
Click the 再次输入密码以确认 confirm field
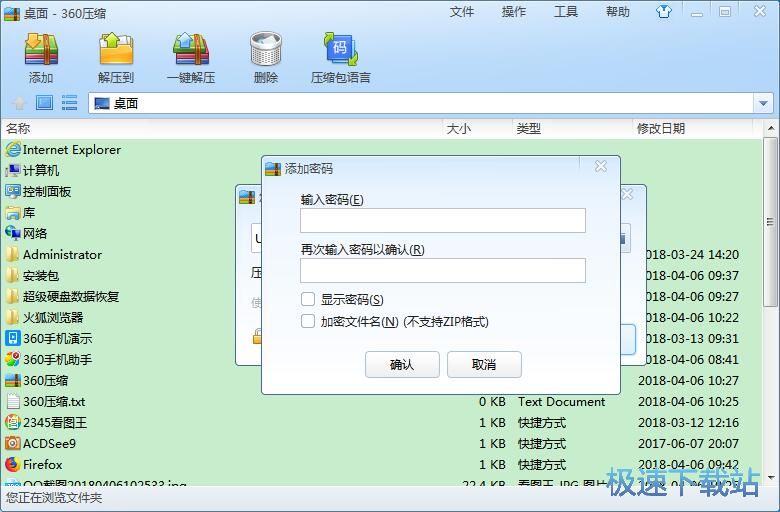pyautogui.click(x=443, y=271)
